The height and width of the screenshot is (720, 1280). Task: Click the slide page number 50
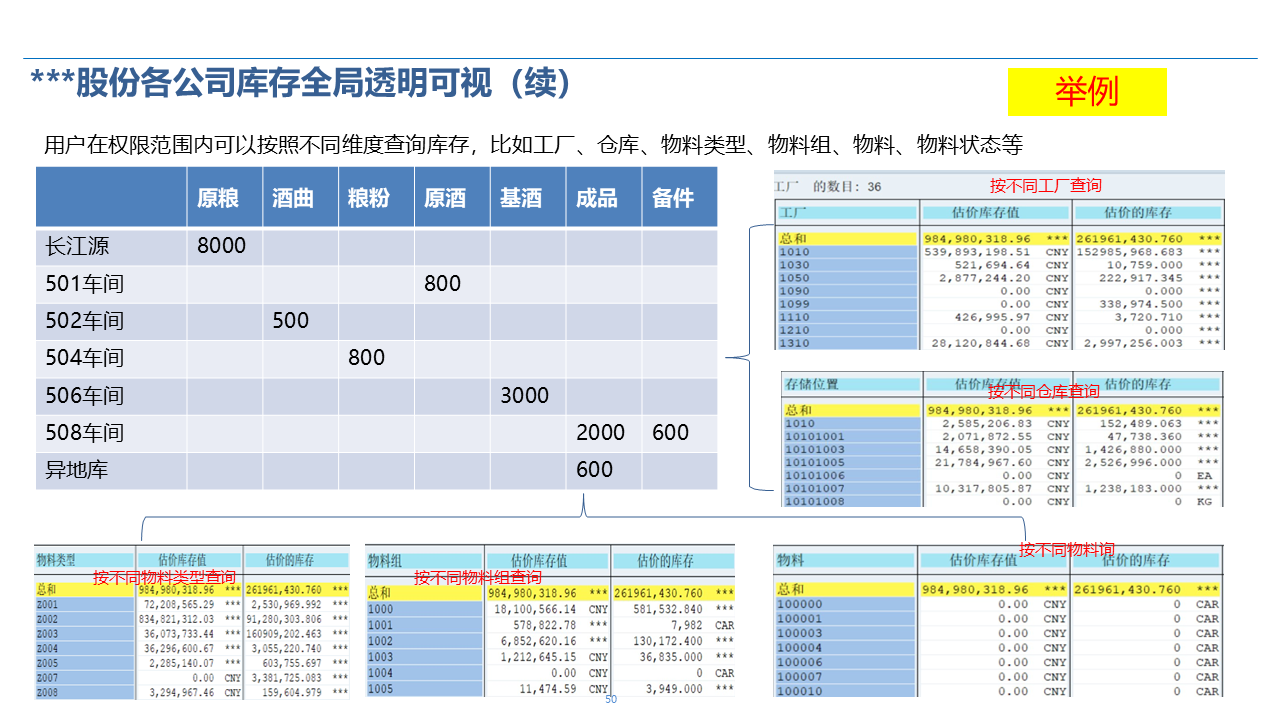coord(611,700)
